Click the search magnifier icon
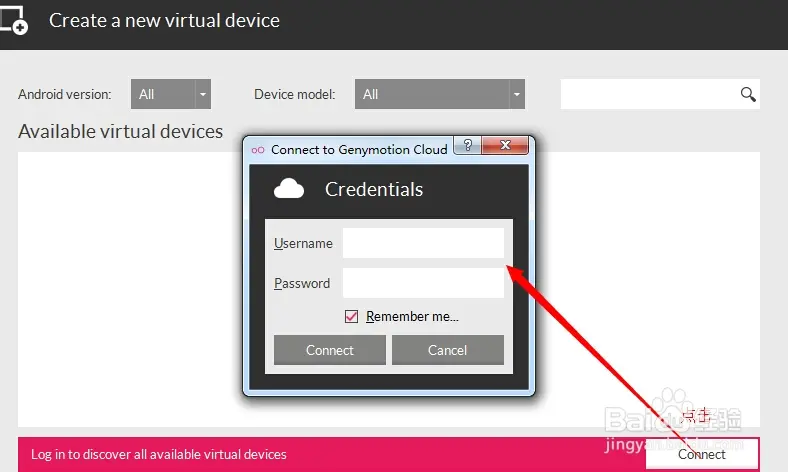The image size is (788, 472). click(x=748, y=94)
